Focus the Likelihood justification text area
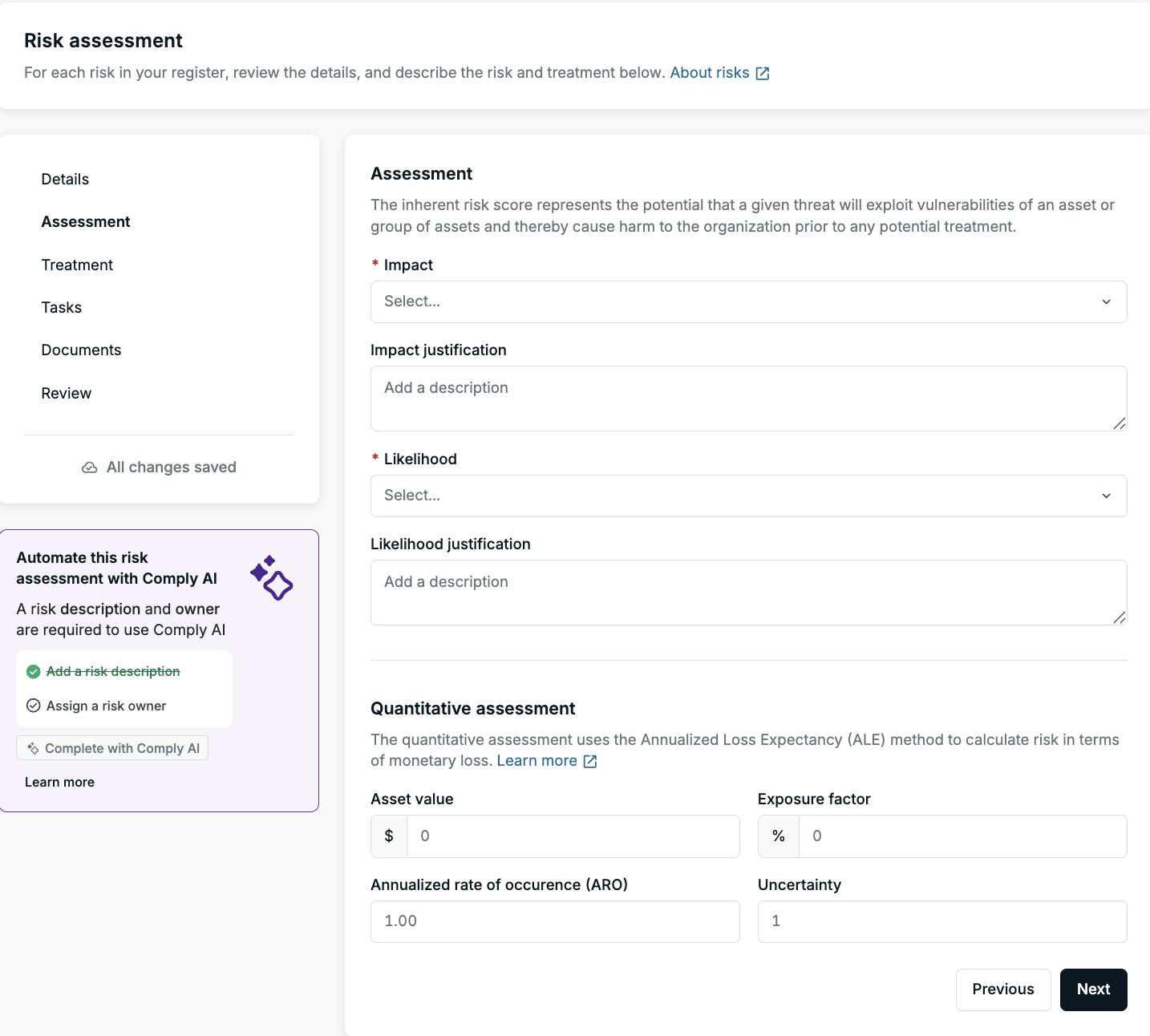1150x1036 pixels. tap(749, 593)
